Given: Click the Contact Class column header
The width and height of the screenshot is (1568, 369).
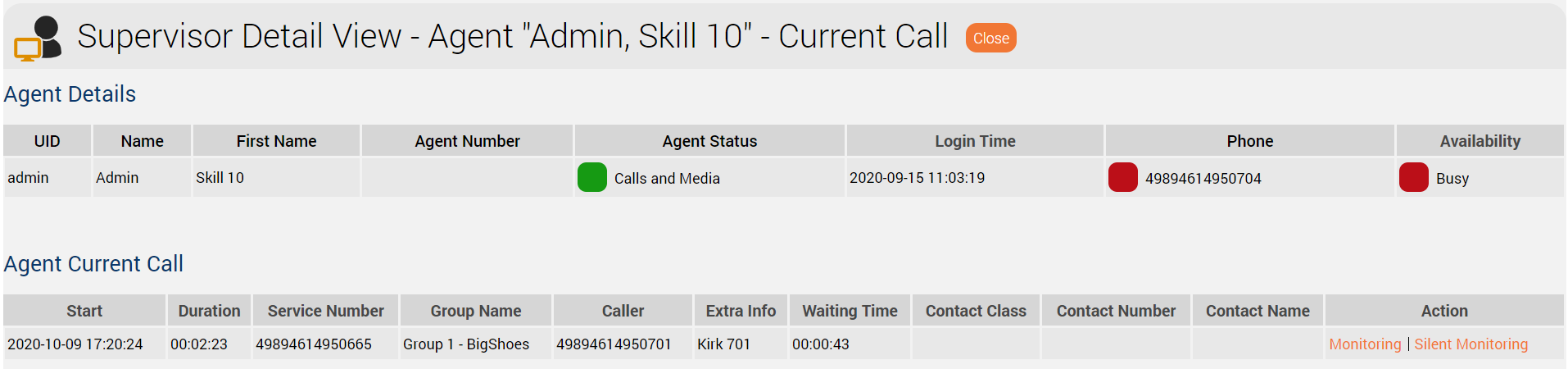Looking at the screenshot, I should (x=976, y=311).
